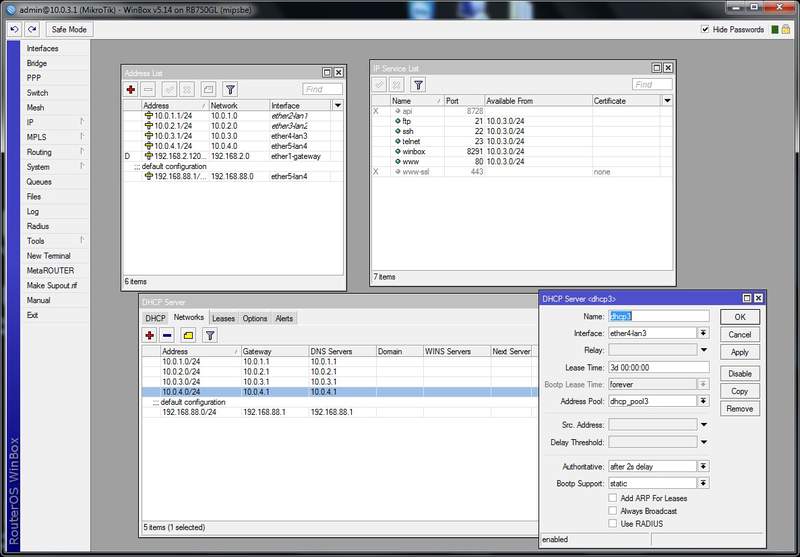The image size is (800, 557).
Task: Click the Remove button in dhcp3 dialog
Action: click(740, 409)
